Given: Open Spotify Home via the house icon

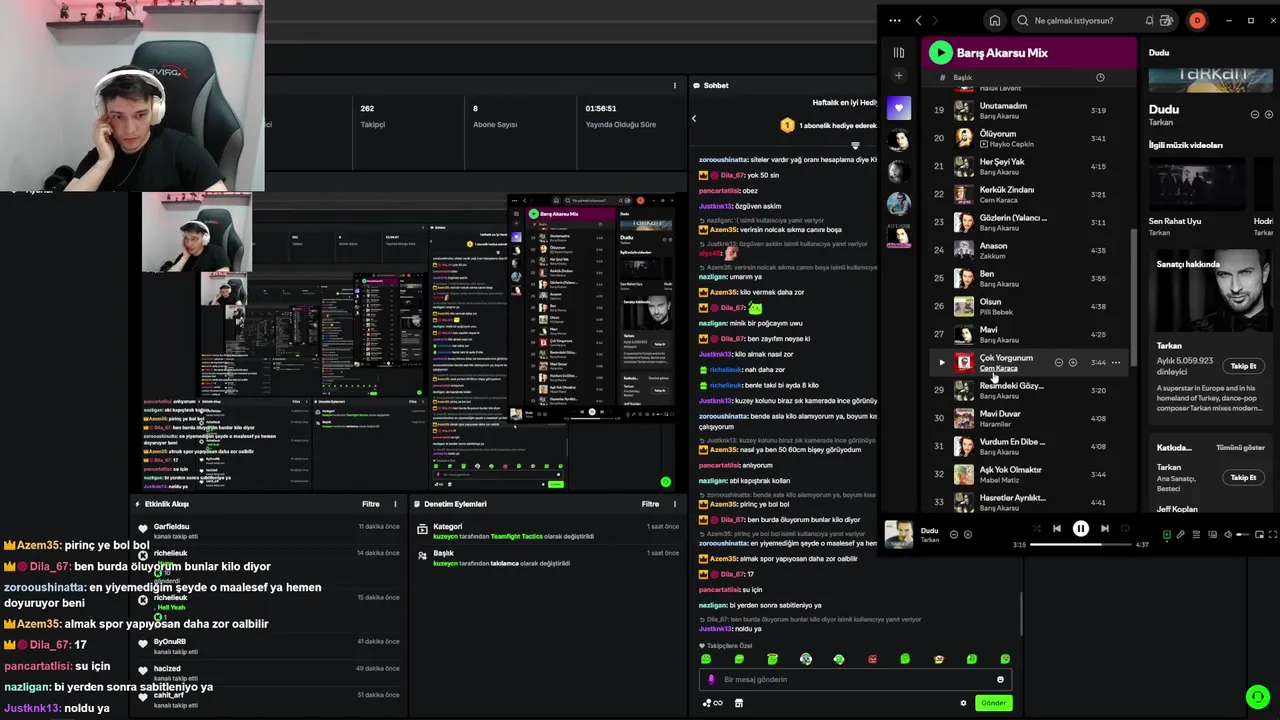Looking at the screenshot, I should coord(994,20).
